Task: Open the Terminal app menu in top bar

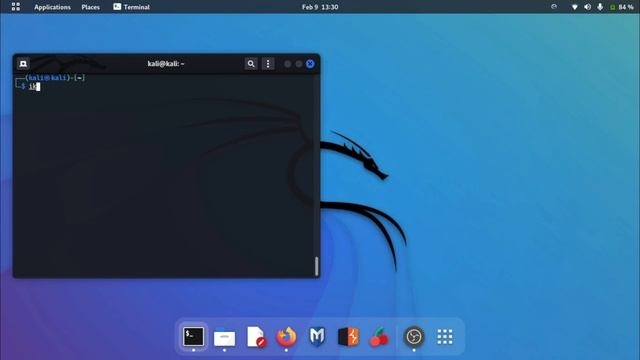Action: tap(131, 7)
